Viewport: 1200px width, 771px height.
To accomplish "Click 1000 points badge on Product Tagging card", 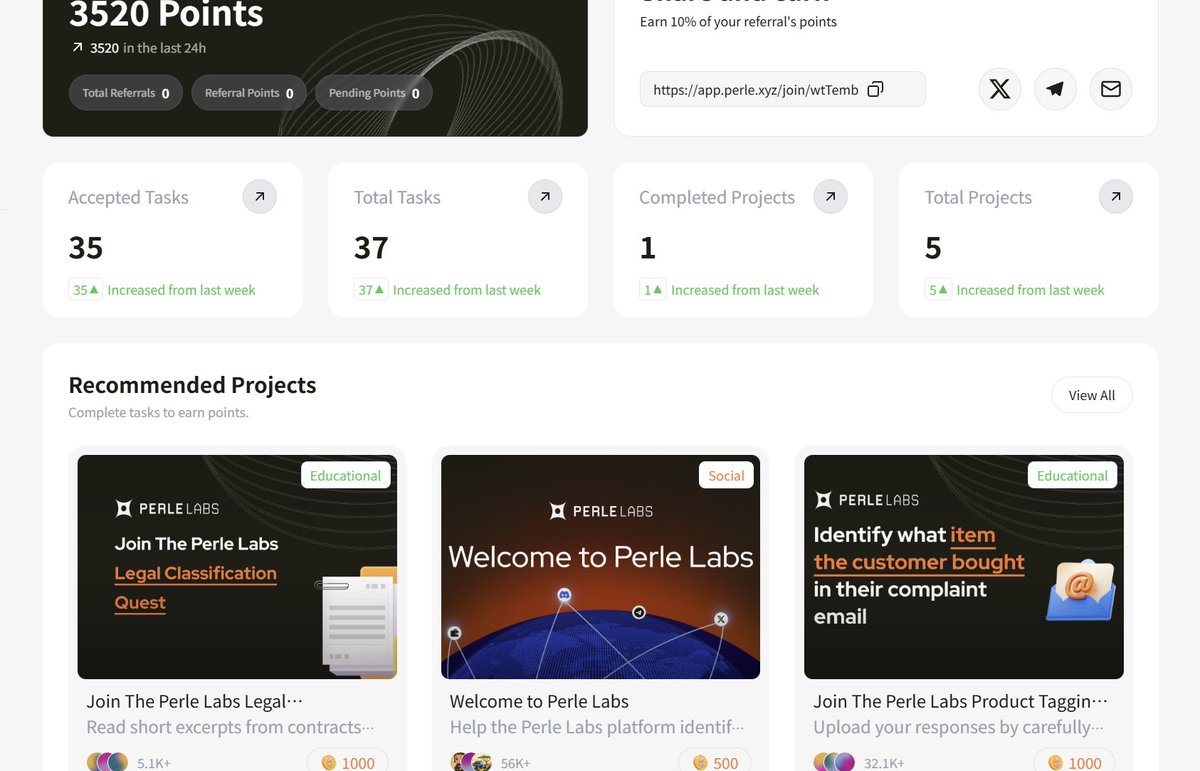I will [1074, 763].
